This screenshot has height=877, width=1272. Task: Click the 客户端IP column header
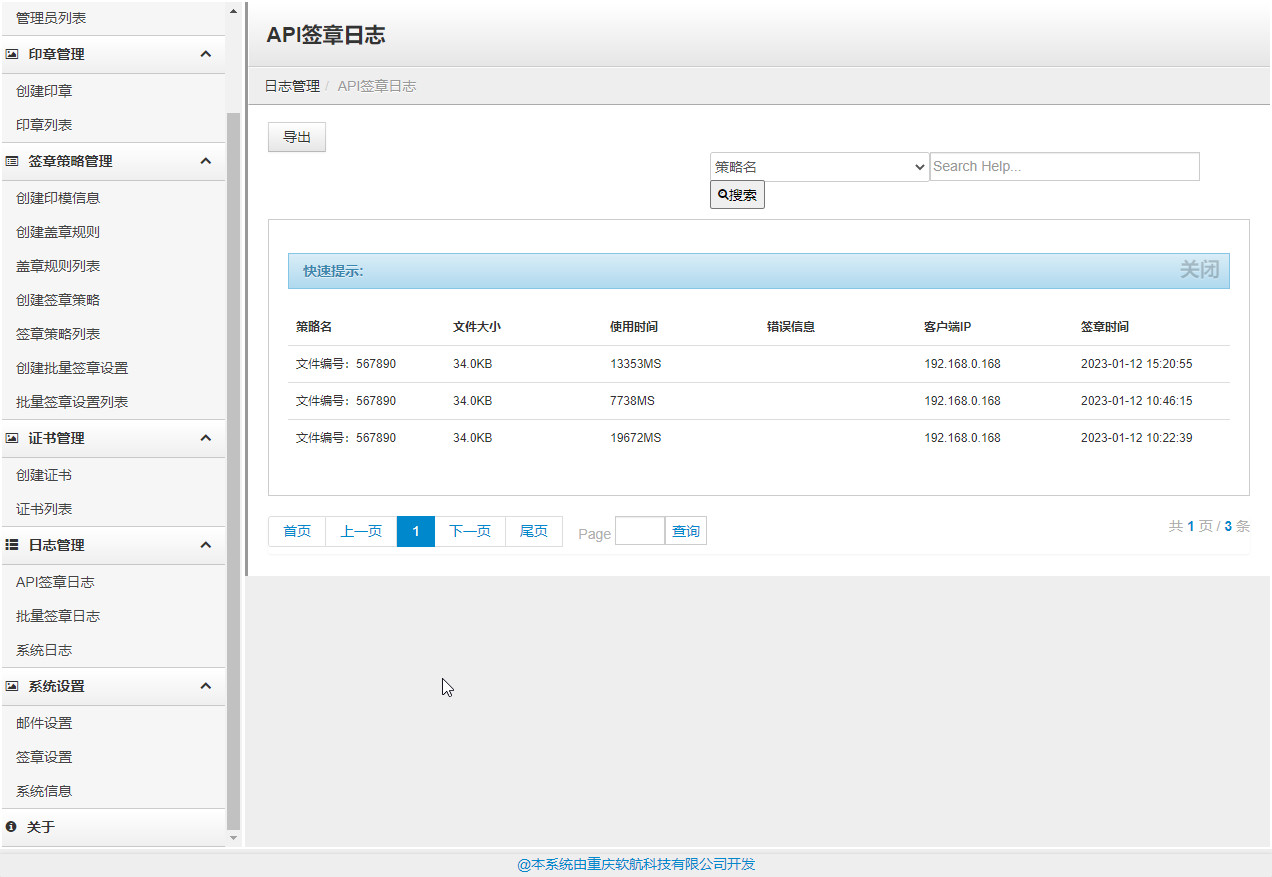point(948,327)
